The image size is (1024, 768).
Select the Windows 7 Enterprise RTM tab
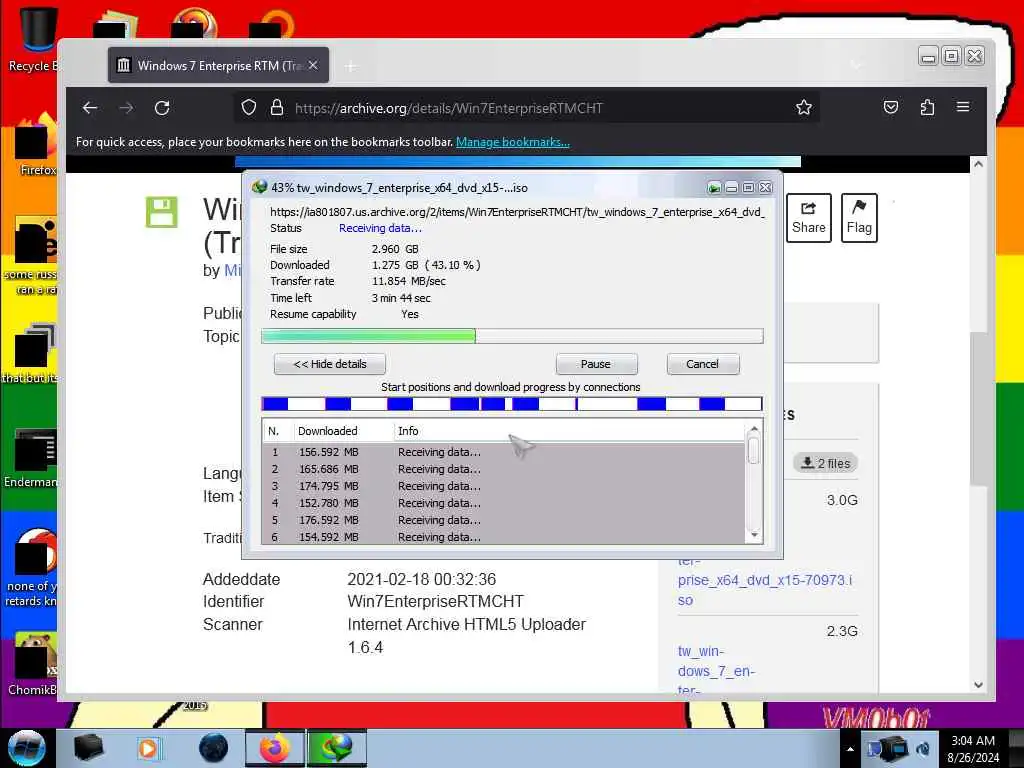[218, 65]
